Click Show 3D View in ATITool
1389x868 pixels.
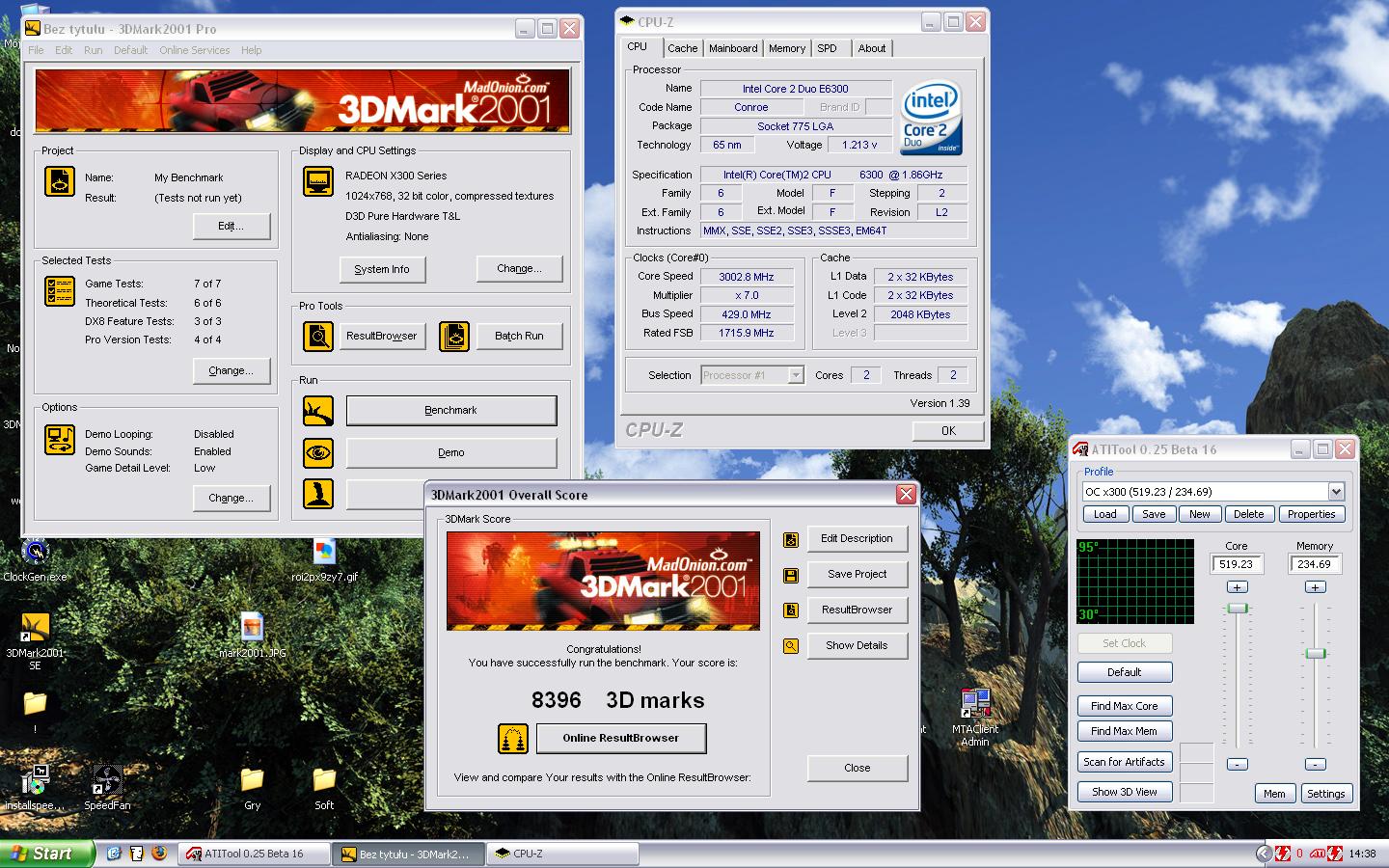tap(1125, 792)
